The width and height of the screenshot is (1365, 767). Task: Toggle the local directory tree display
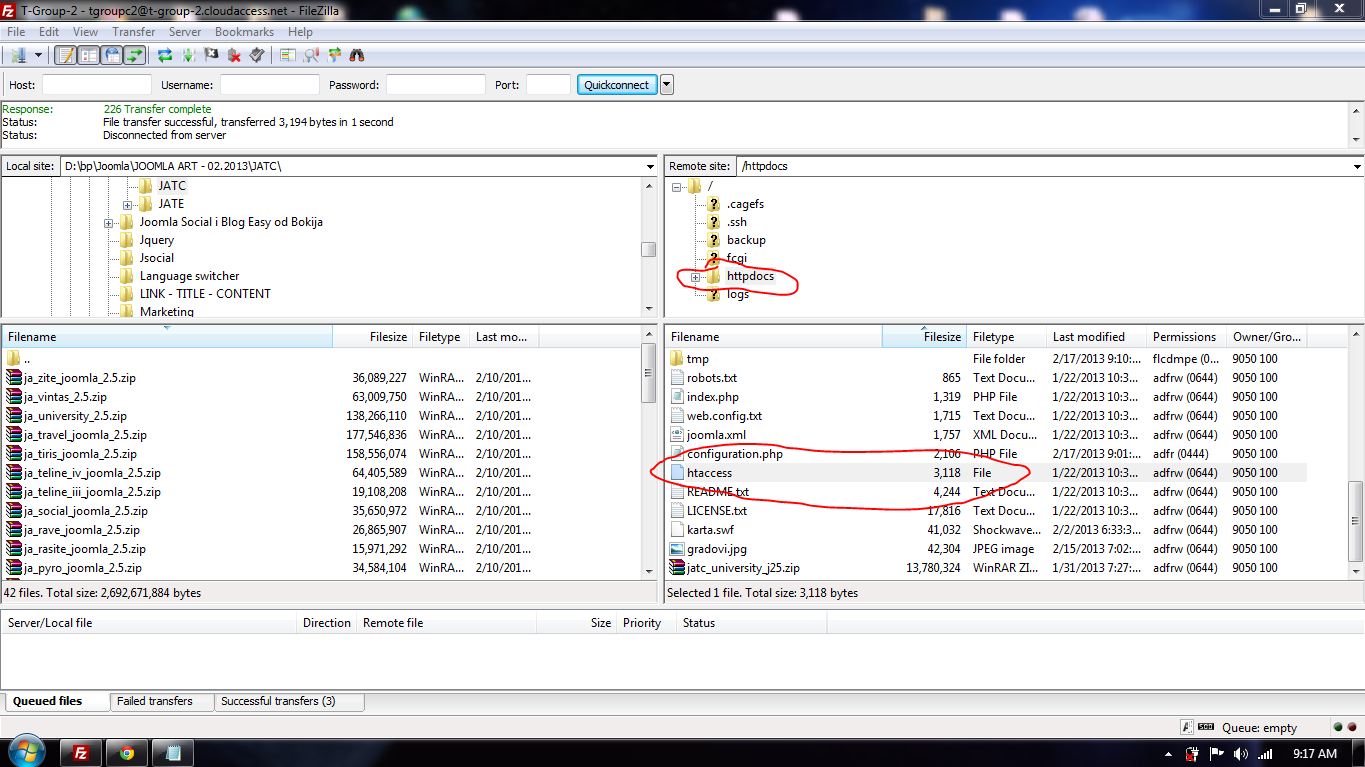coord(89,56)
